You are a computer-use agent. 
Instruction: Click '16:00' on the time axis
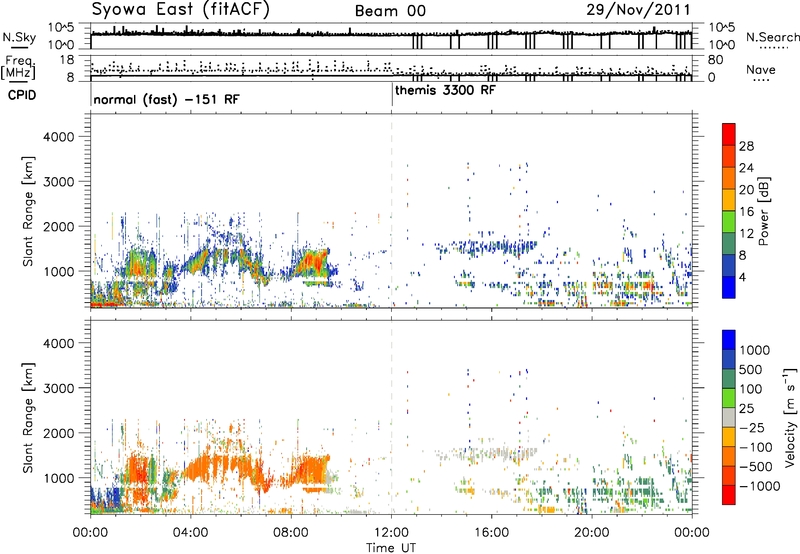click(491, 533)
